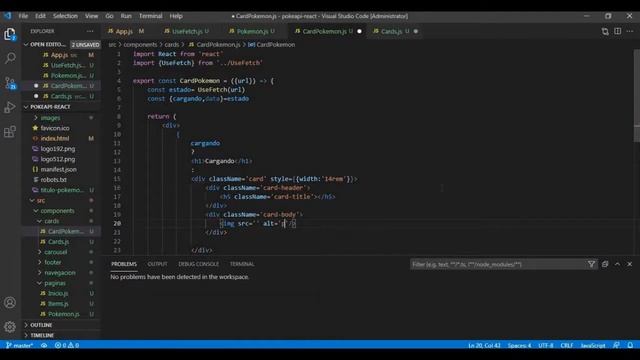Open the Manage settings gear
Screen dimensions: 640x360
(10, 327)
